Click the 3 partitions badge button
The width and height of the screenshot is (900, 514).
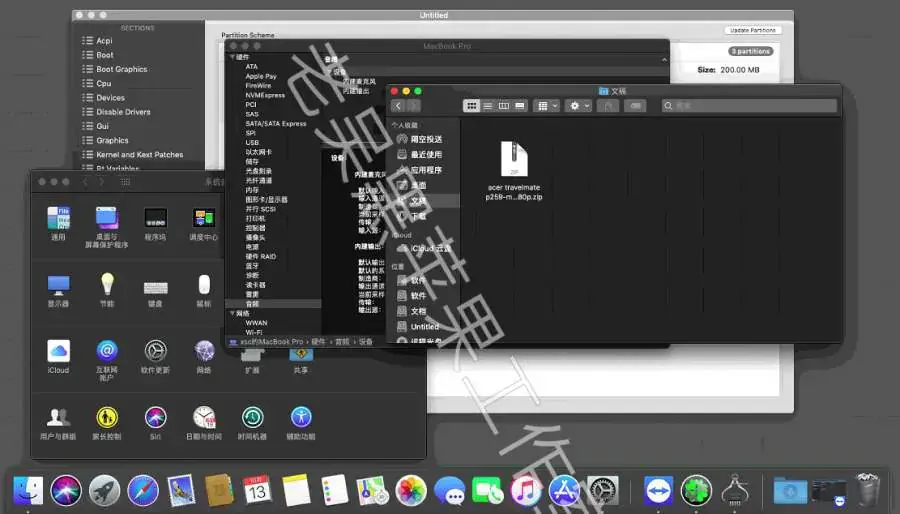[750, 52]
